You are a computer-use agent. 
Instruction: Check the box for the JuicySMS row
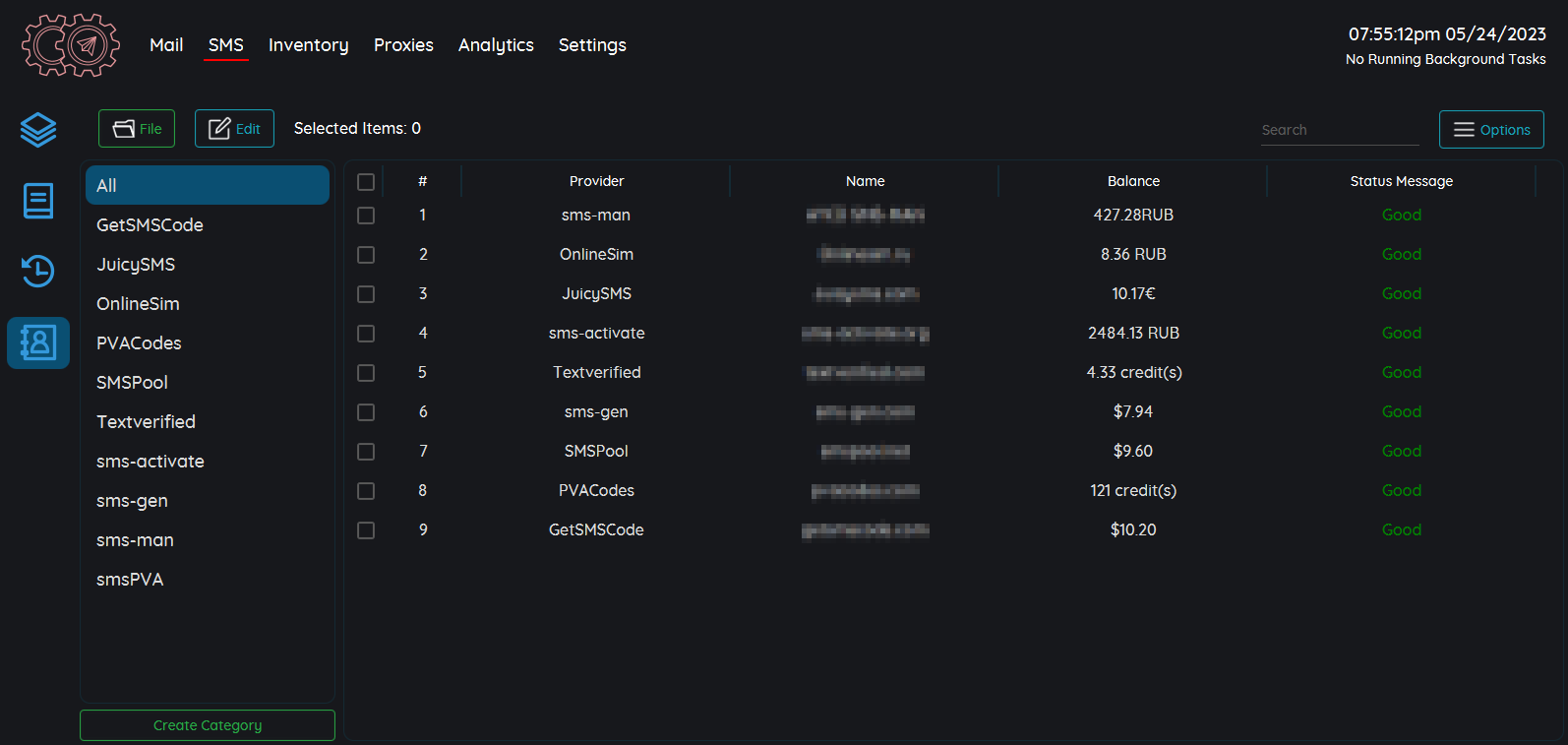pos(366,294)
